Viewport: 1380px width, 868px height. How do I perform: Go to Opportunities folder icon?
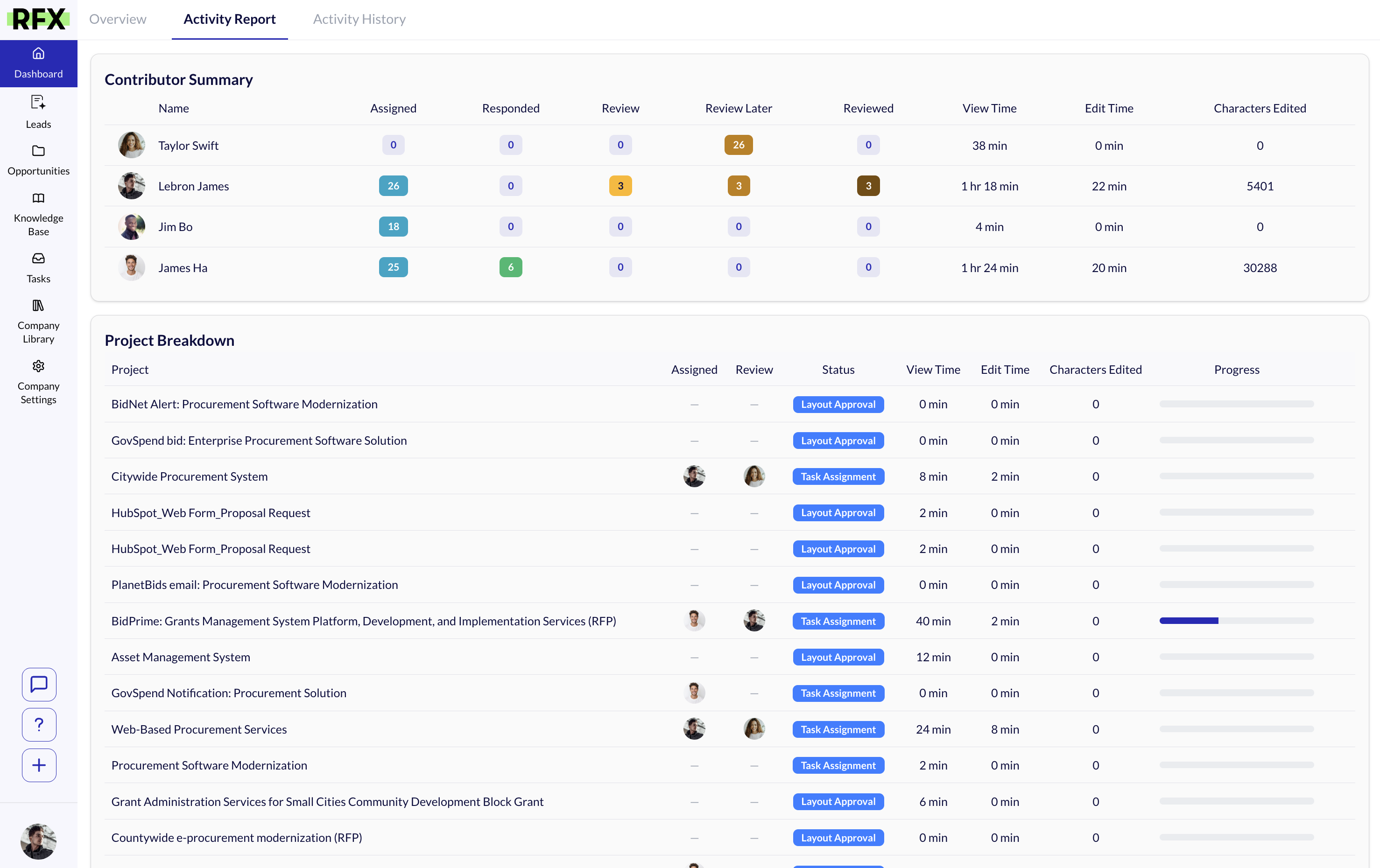pos(38,151)
